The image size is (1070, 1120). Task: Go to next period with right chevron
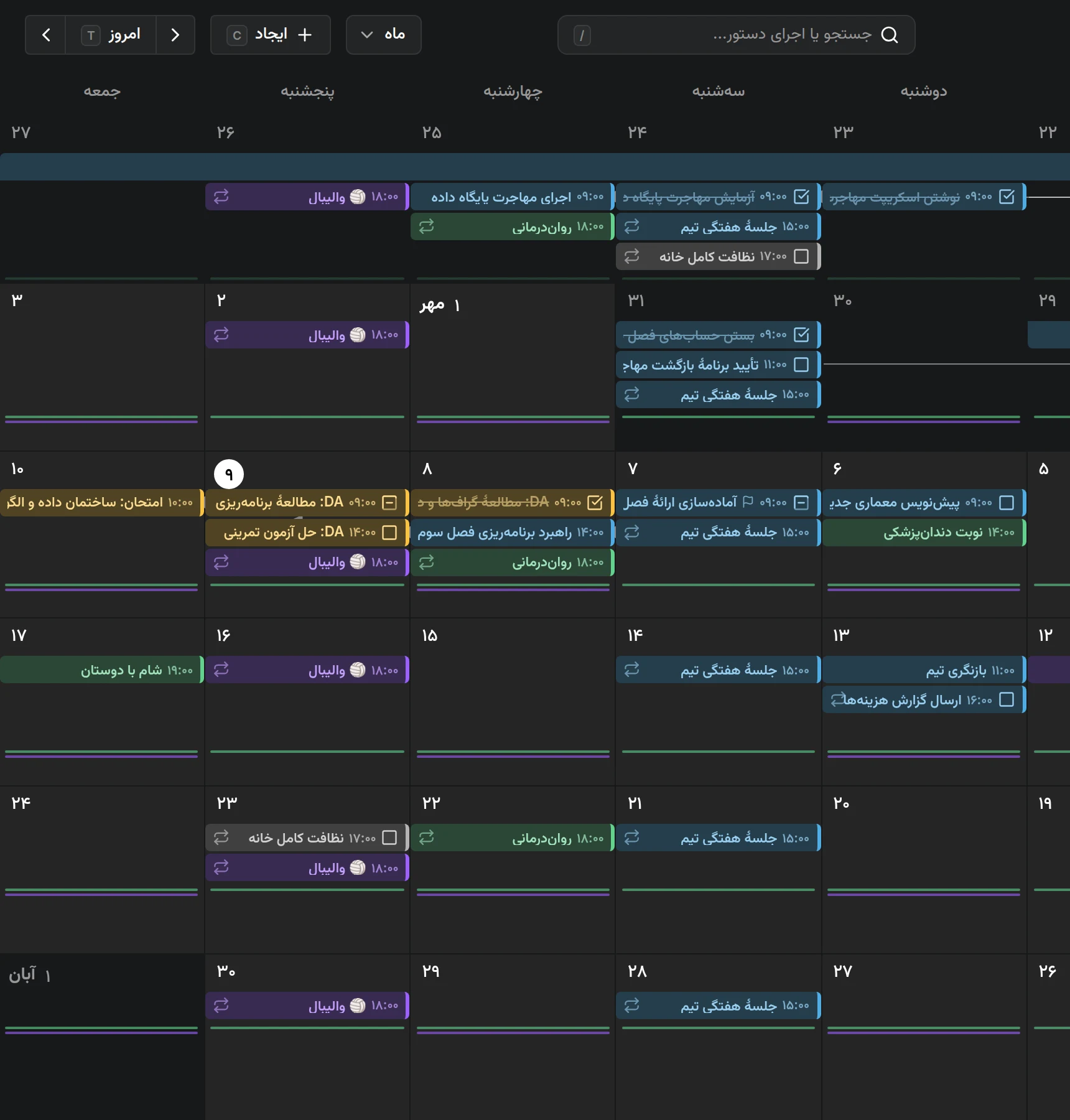175,35
